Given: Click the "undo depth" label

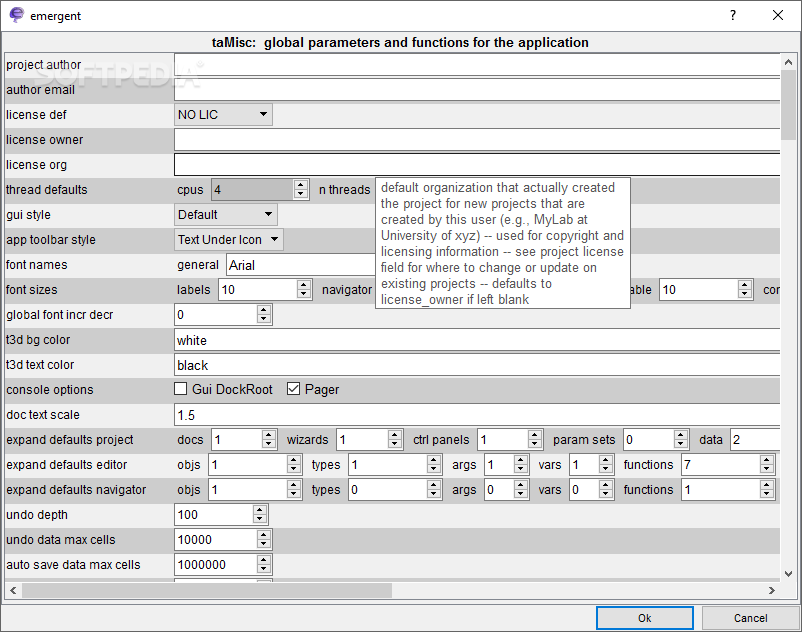Looking at the screenshot, I should (37, 514).
